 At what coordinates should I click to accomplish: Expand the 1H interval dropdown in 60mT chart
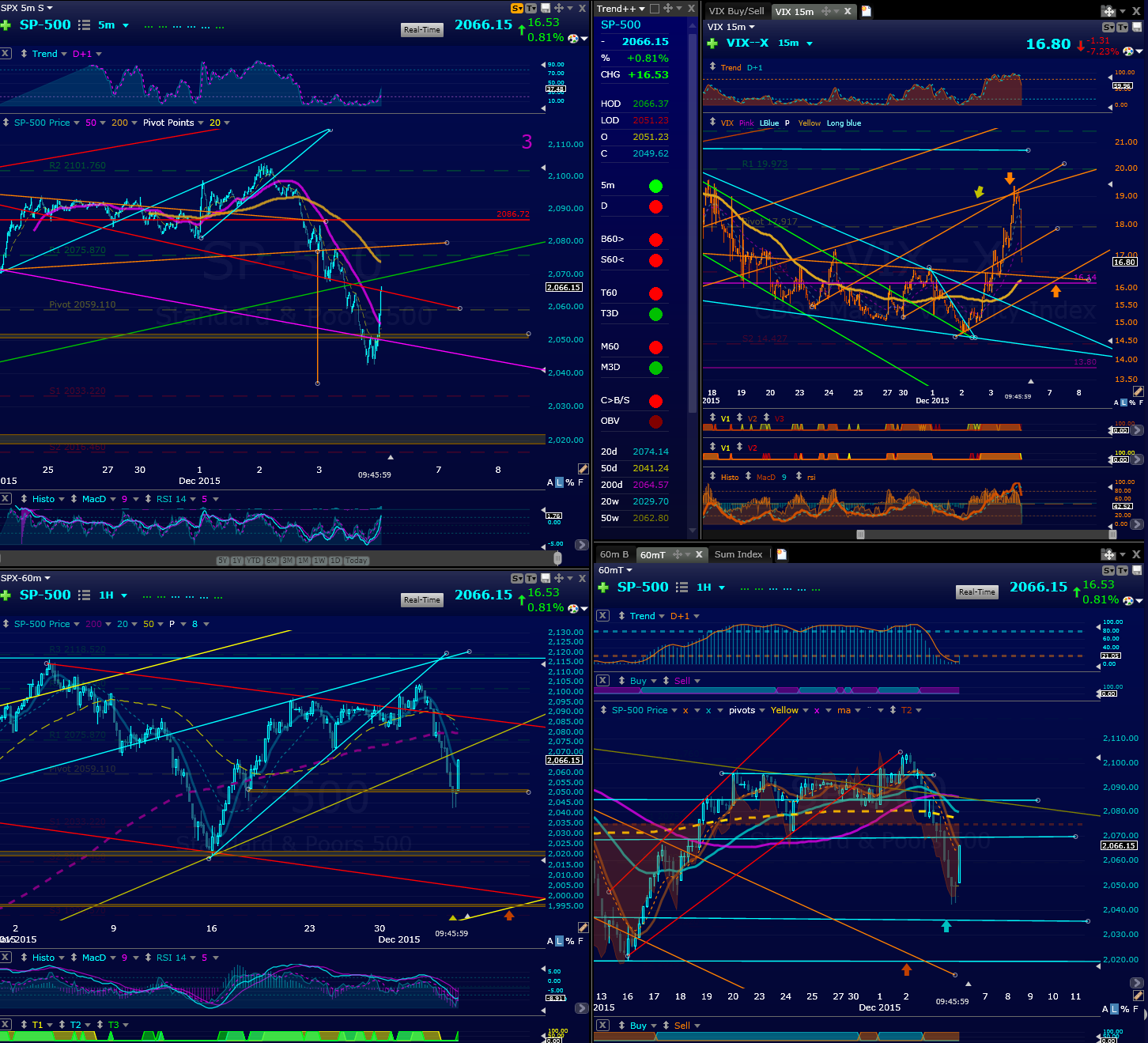tap(722, 588)
